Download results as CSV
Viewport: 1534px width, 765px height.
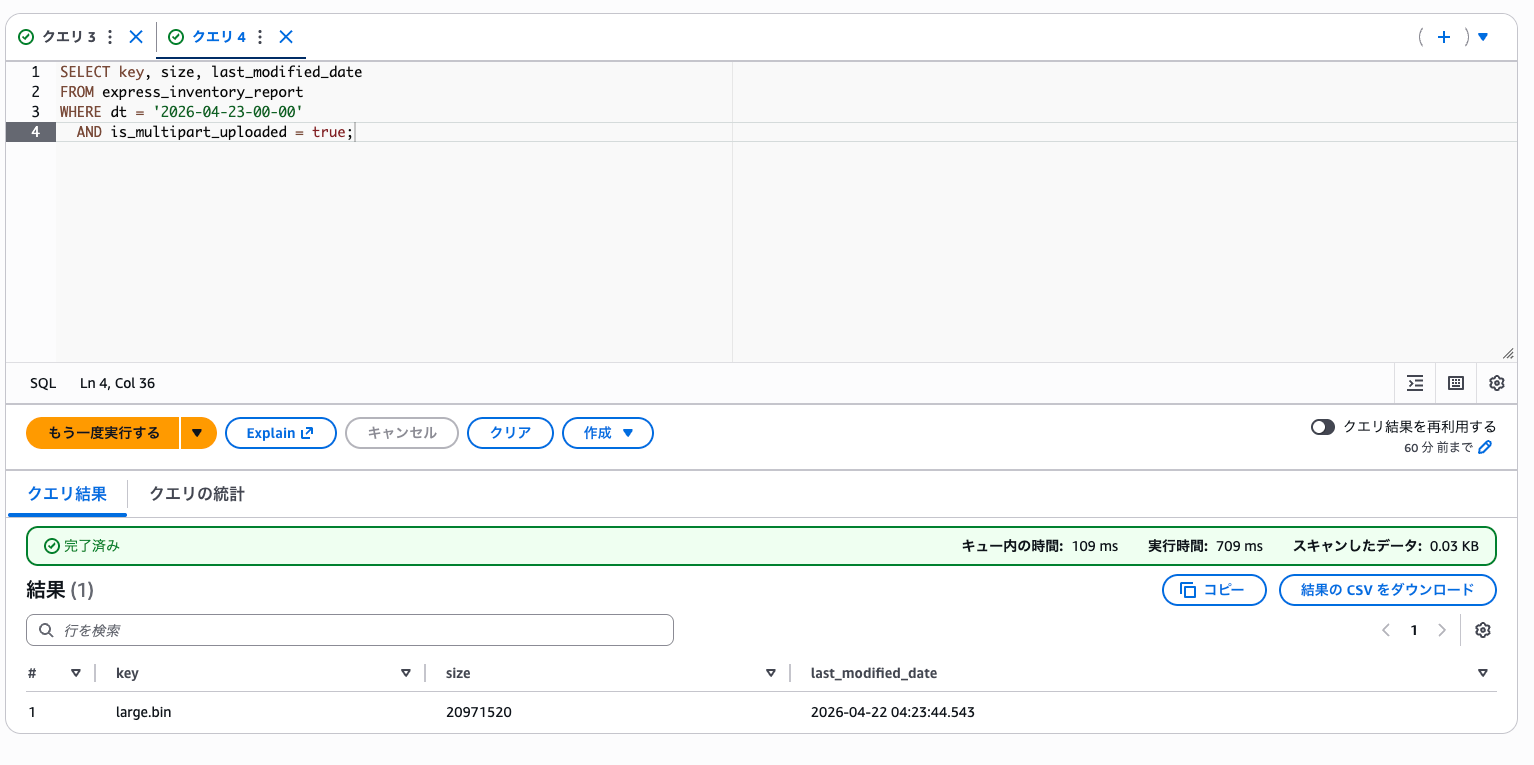(1387, 590)
